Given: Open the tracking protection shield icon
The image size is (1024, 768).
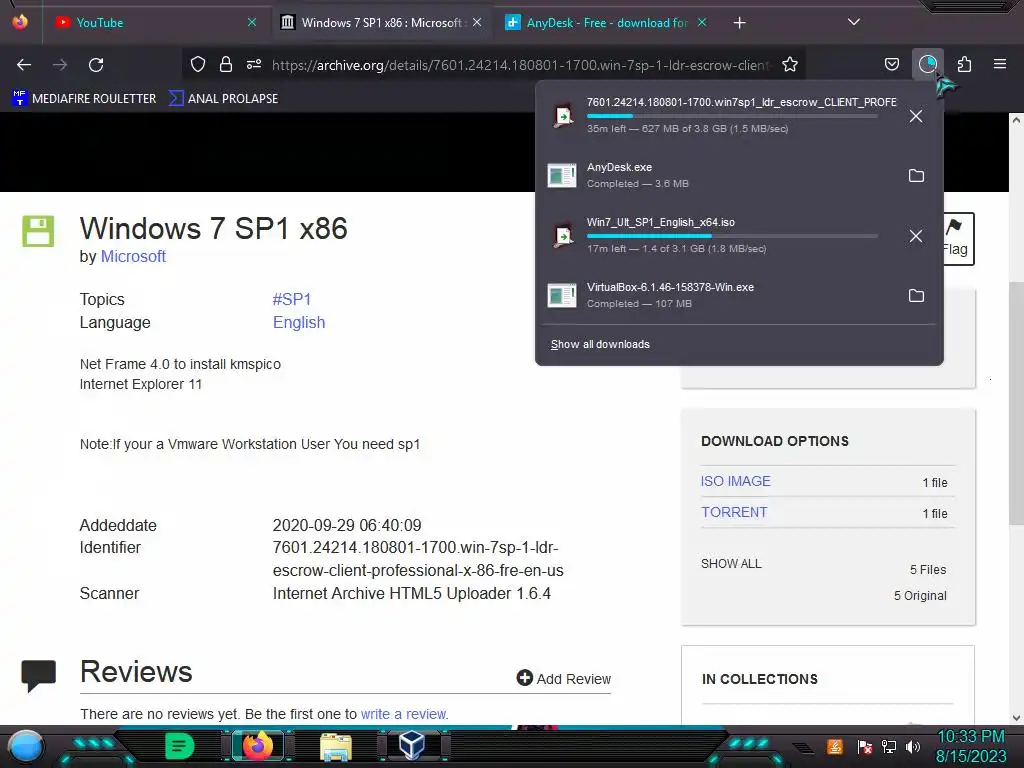Looking at the screenshot, I should point(198,64).
